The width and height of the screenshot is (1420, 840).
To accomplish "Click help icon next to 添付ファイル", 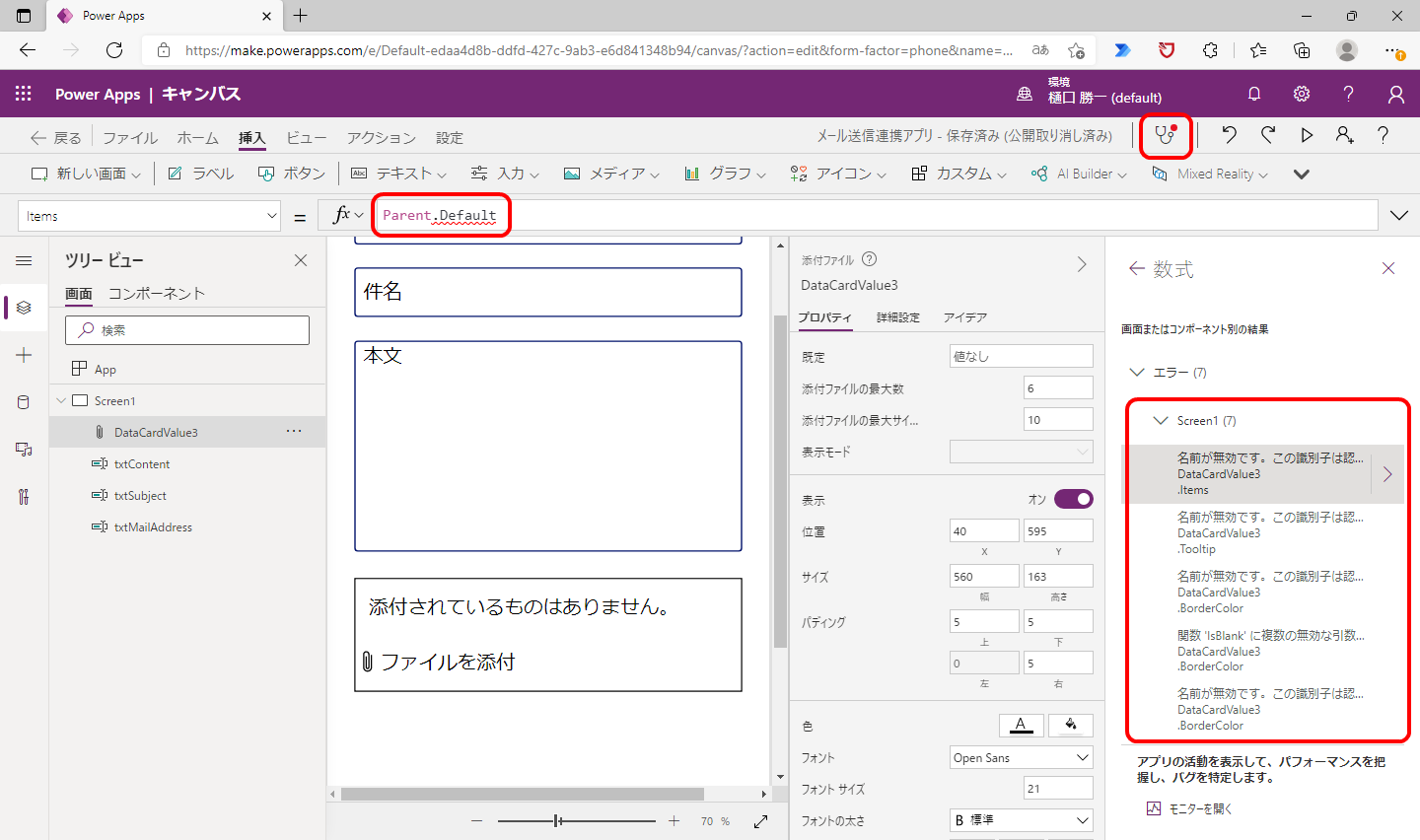I will pos(869,259).
